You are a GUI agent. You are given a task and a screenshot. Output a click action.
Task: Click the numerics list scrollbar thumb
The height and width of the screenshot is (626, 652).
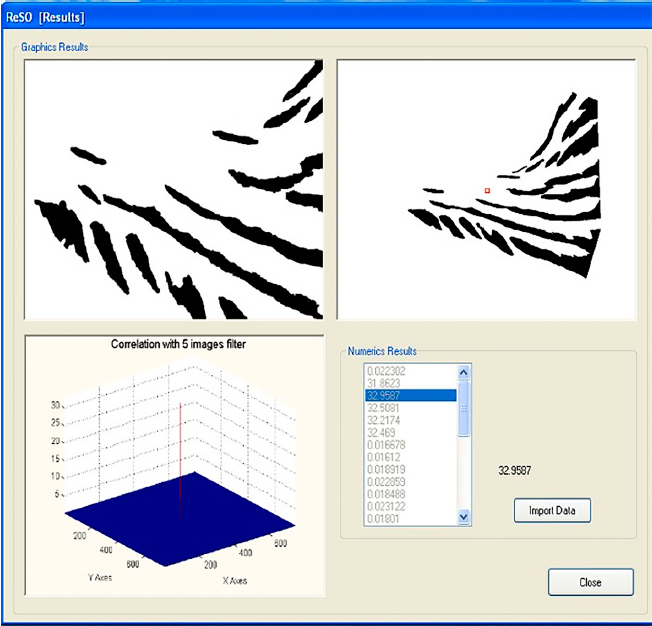(x=463, y=408)
